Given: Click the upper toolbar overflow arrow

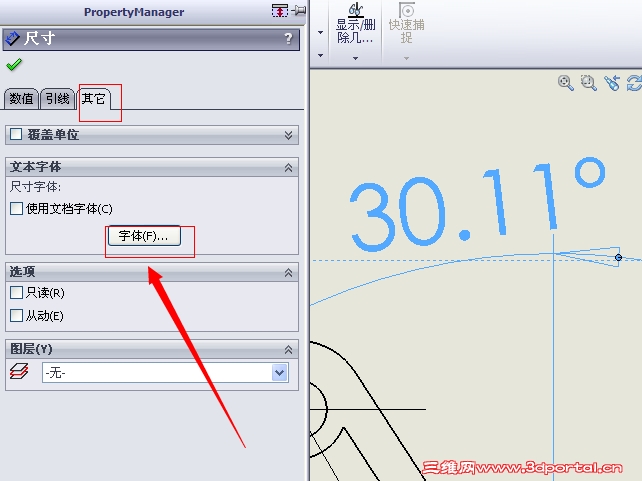Looking at the screenshot, I should point(321,32).
